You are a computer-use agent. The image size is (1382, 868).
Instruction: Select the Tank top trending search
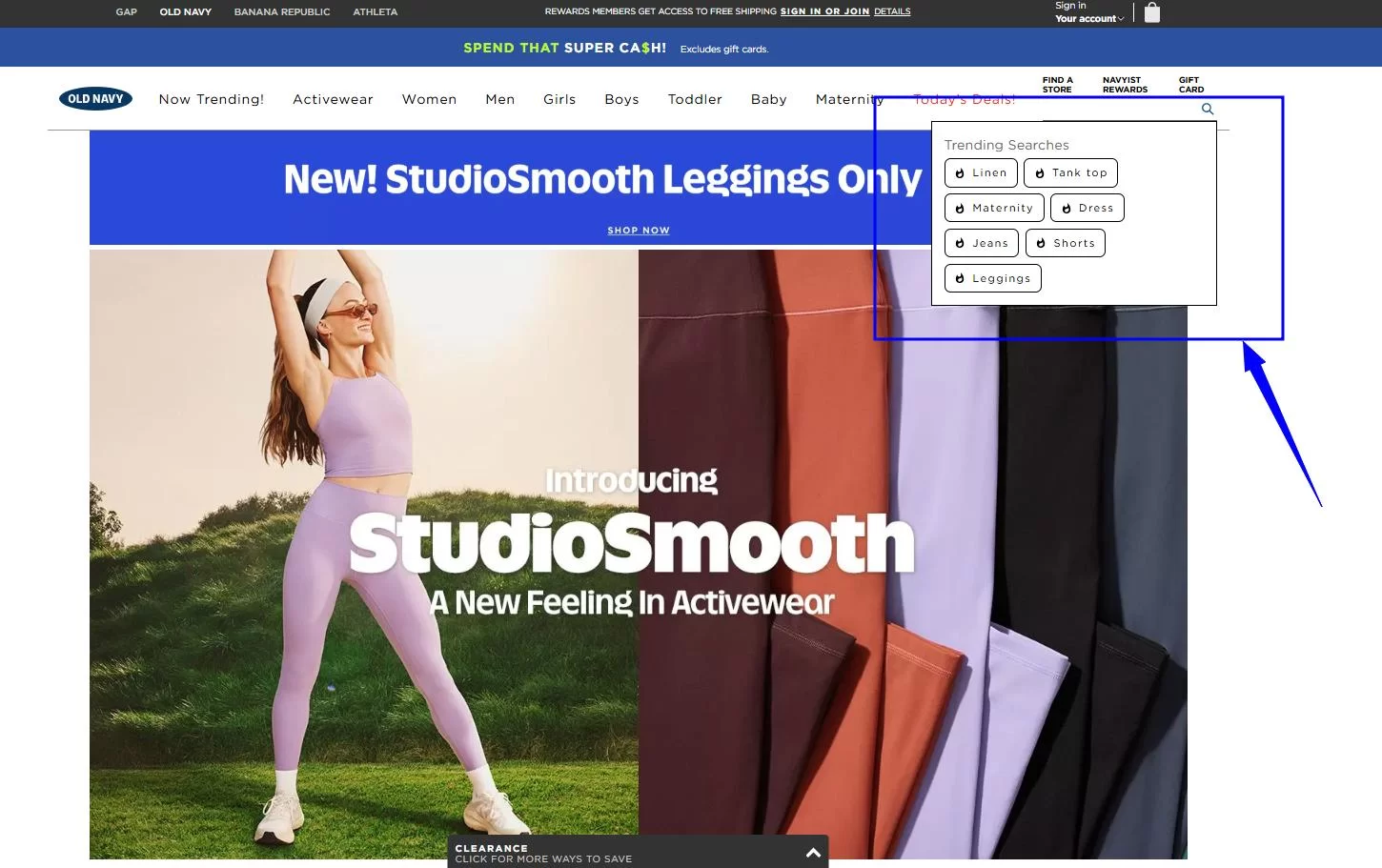(x=1070, y=173)
